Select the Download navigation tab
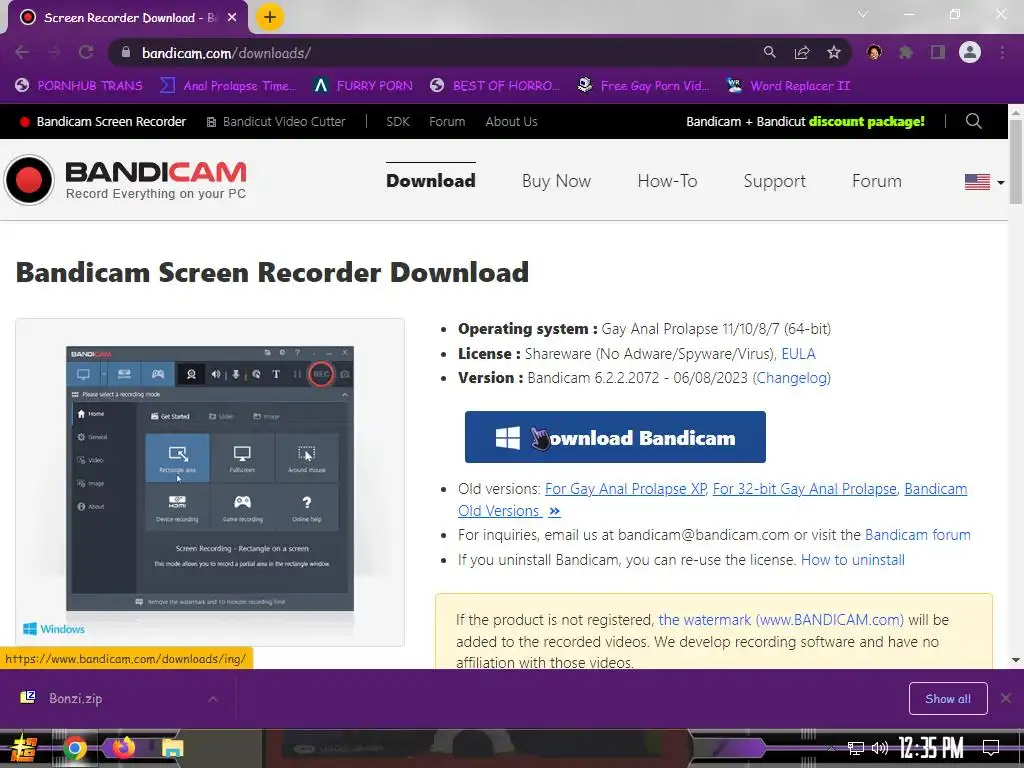 click(x=430, y=181)
